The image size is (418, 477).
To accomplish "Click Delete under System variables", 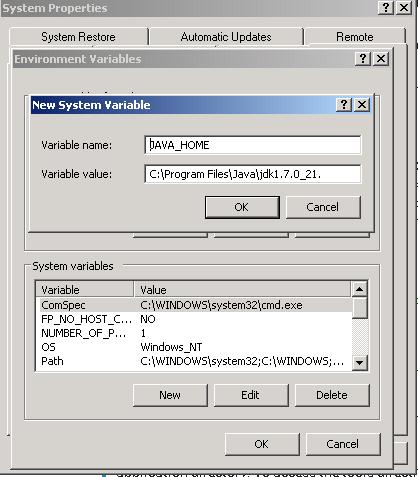I will pos(332,395).
